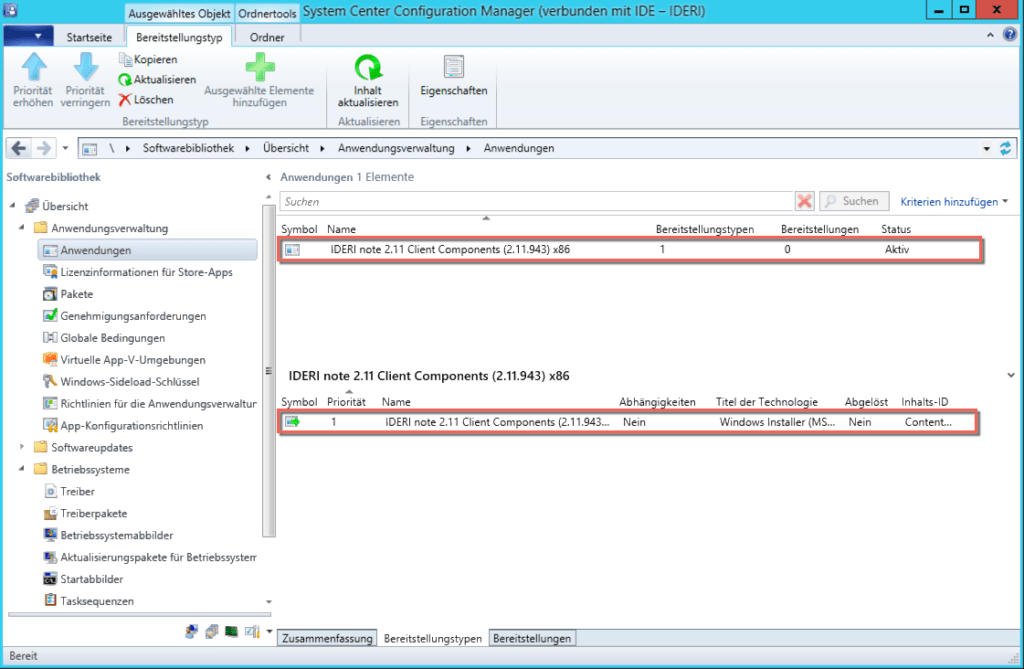Open the address bar dropdown arrow

point(987,149)
